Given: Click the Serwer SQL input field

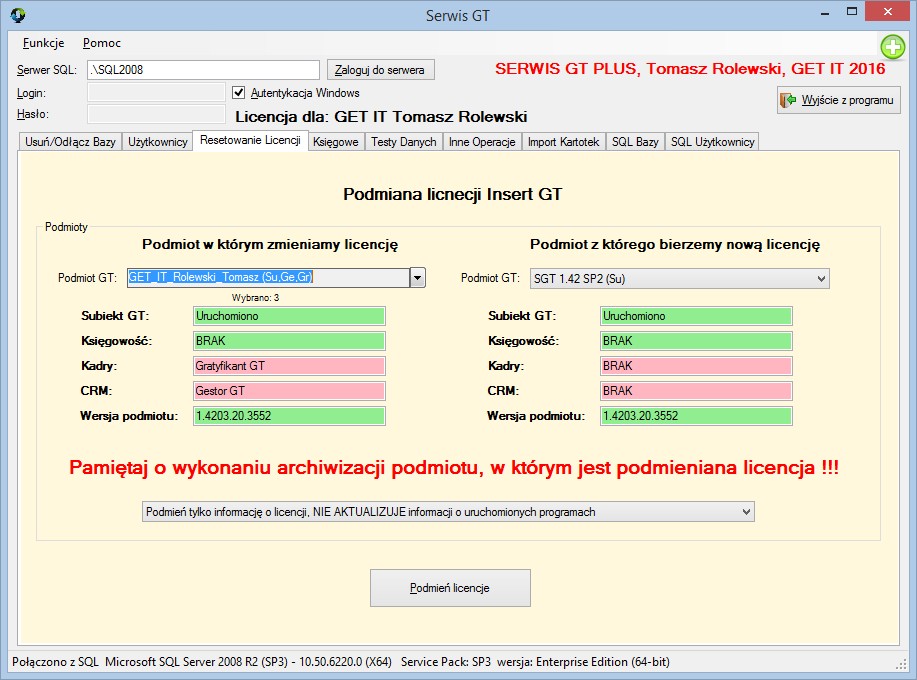Looking at the screenshot, I should click(x=204, y=70).
